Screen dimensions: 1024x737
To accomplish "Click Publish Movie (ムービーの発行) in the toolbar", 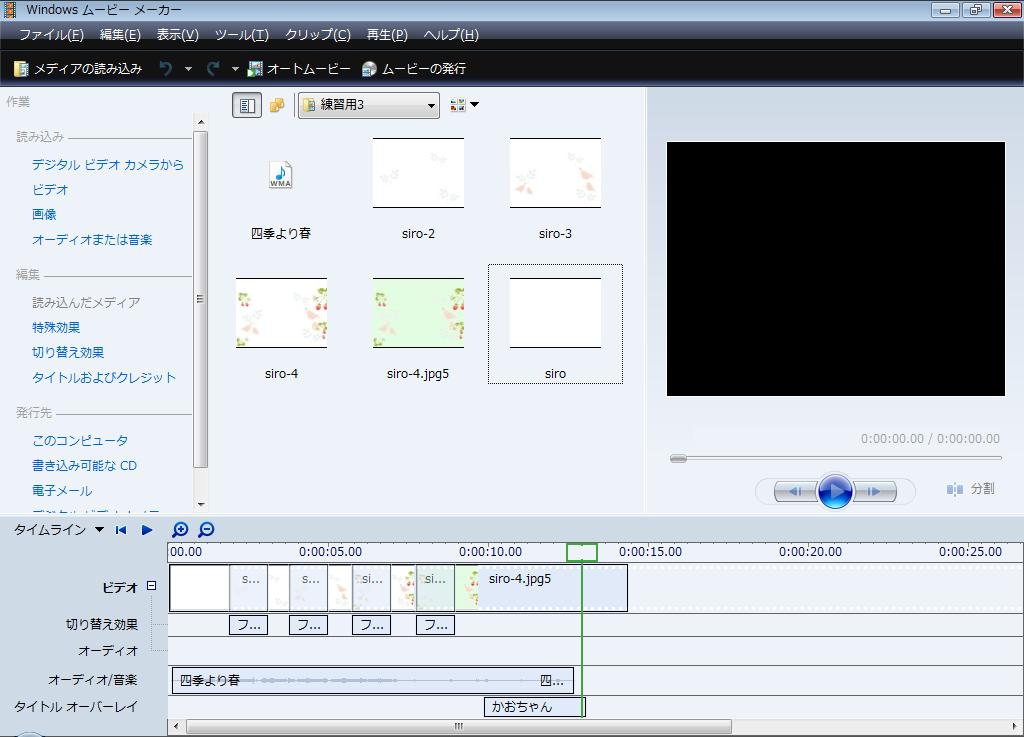I will tap(413, 69).
